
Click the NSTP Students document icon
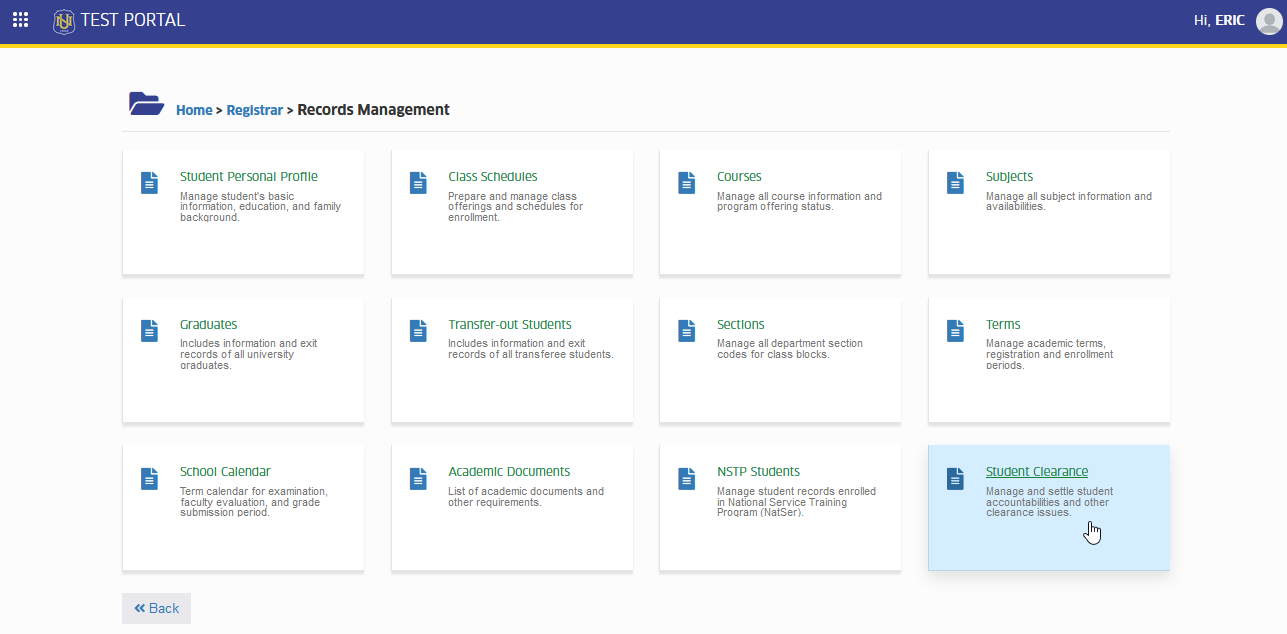pos(687,479)
